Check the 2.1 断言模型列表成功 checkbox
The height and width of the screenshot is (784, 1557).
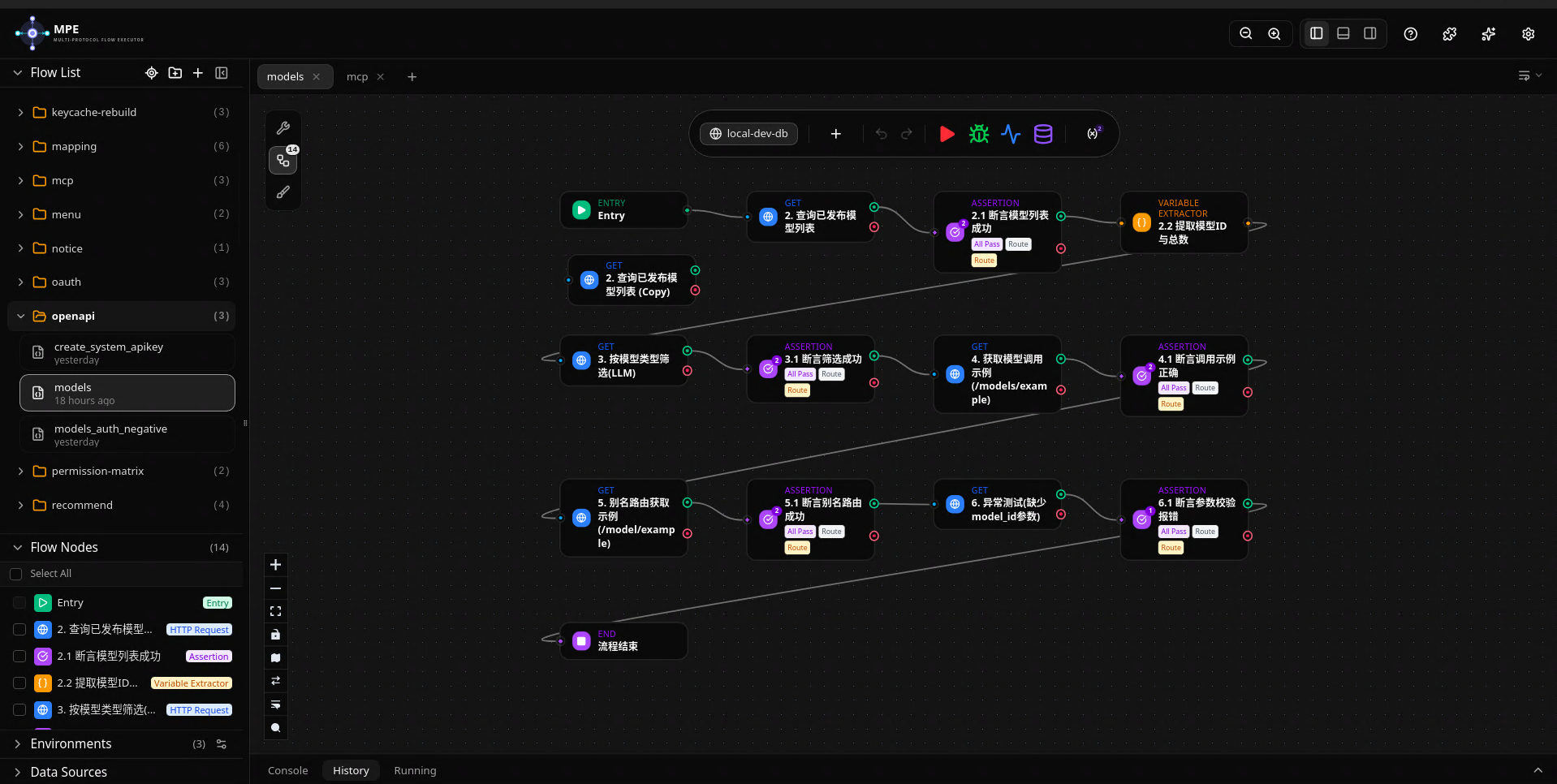pos(19,657)
